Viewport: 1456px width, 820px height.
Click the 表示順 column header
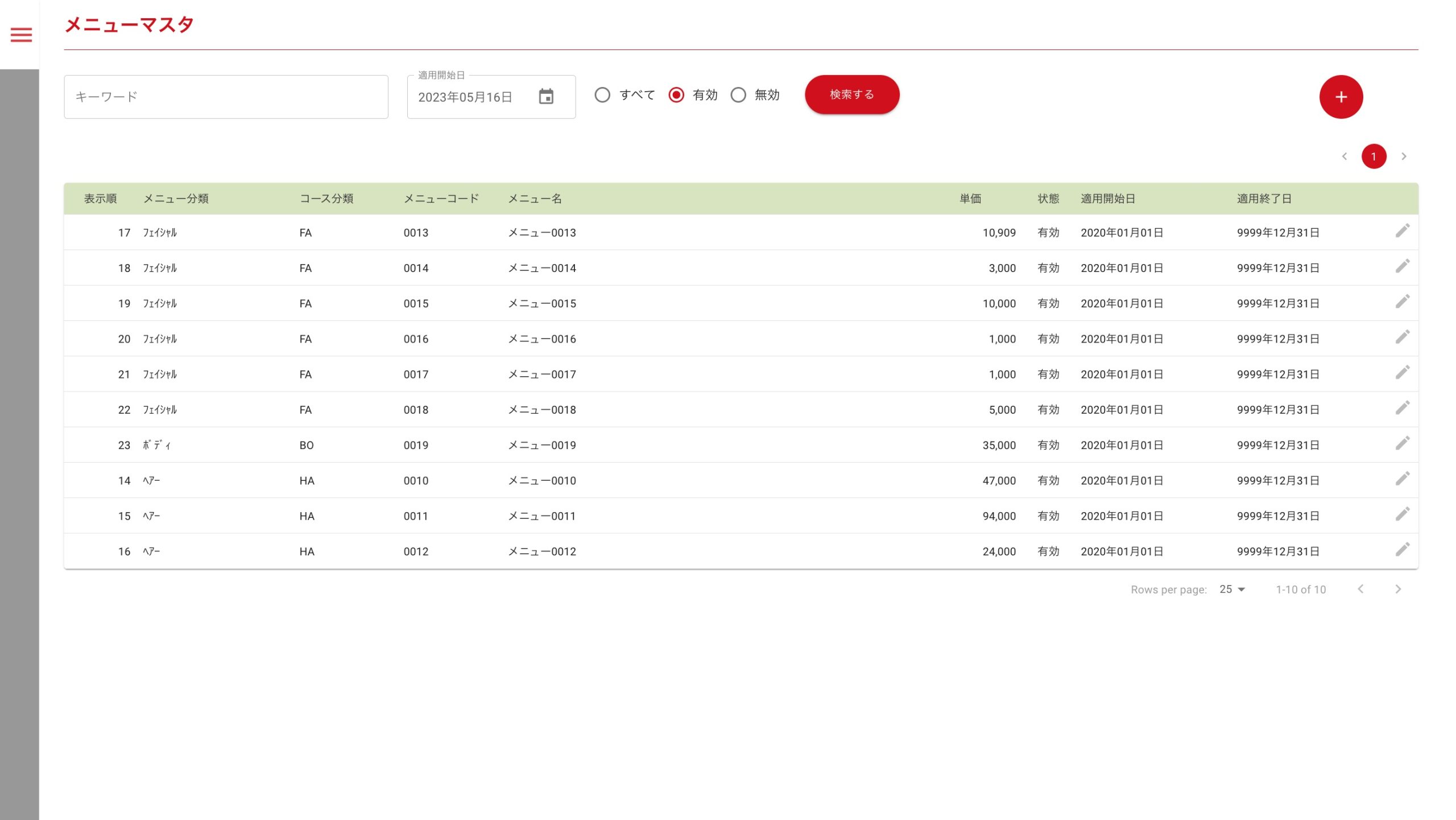pos(100,199)
